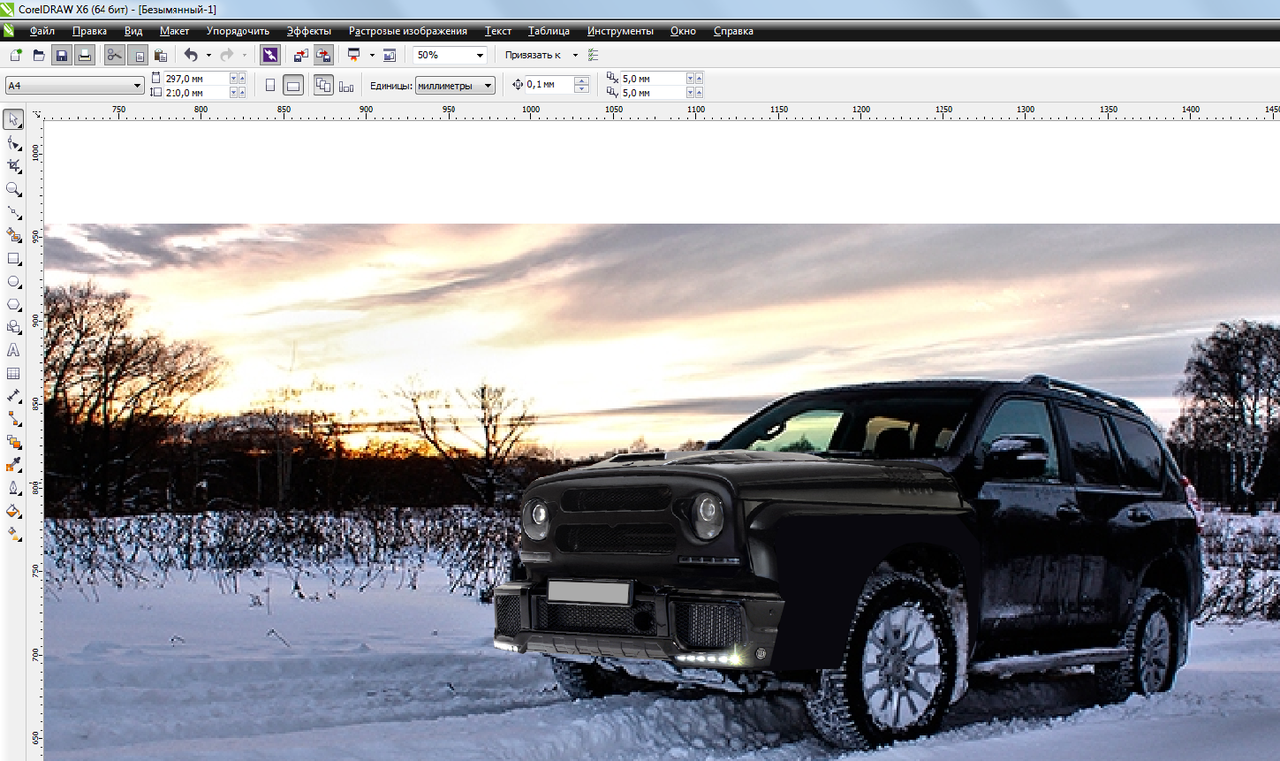Open the Справка menu
This screenshot has width=1280, height=761.
pyautogui.click(x=734, y=31)
